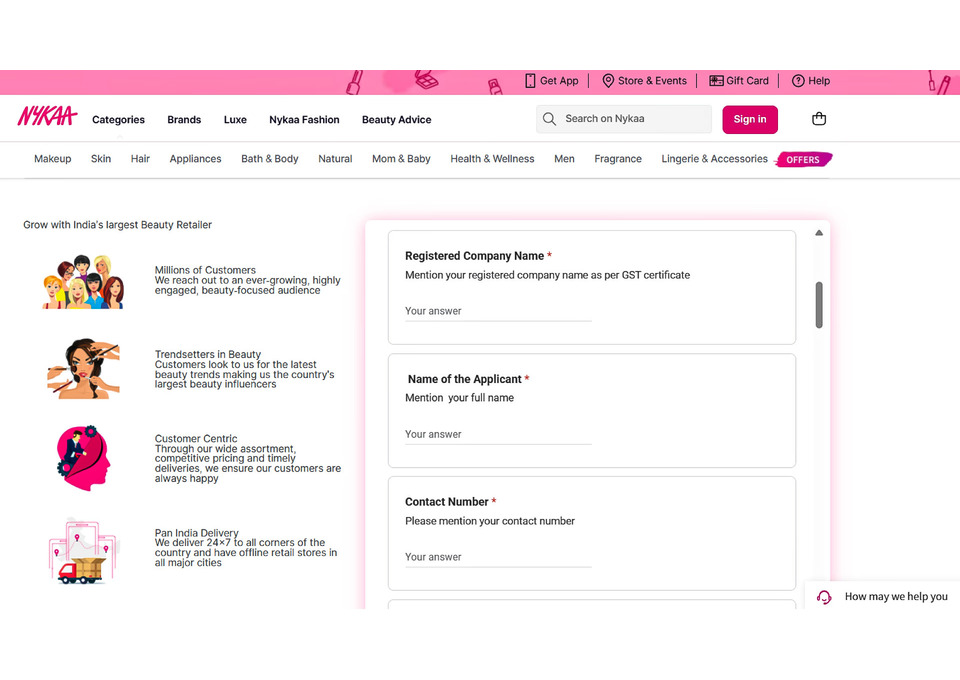Select the Fragrance category
This screenshot has height=680, width=960.
coord(618,159)
